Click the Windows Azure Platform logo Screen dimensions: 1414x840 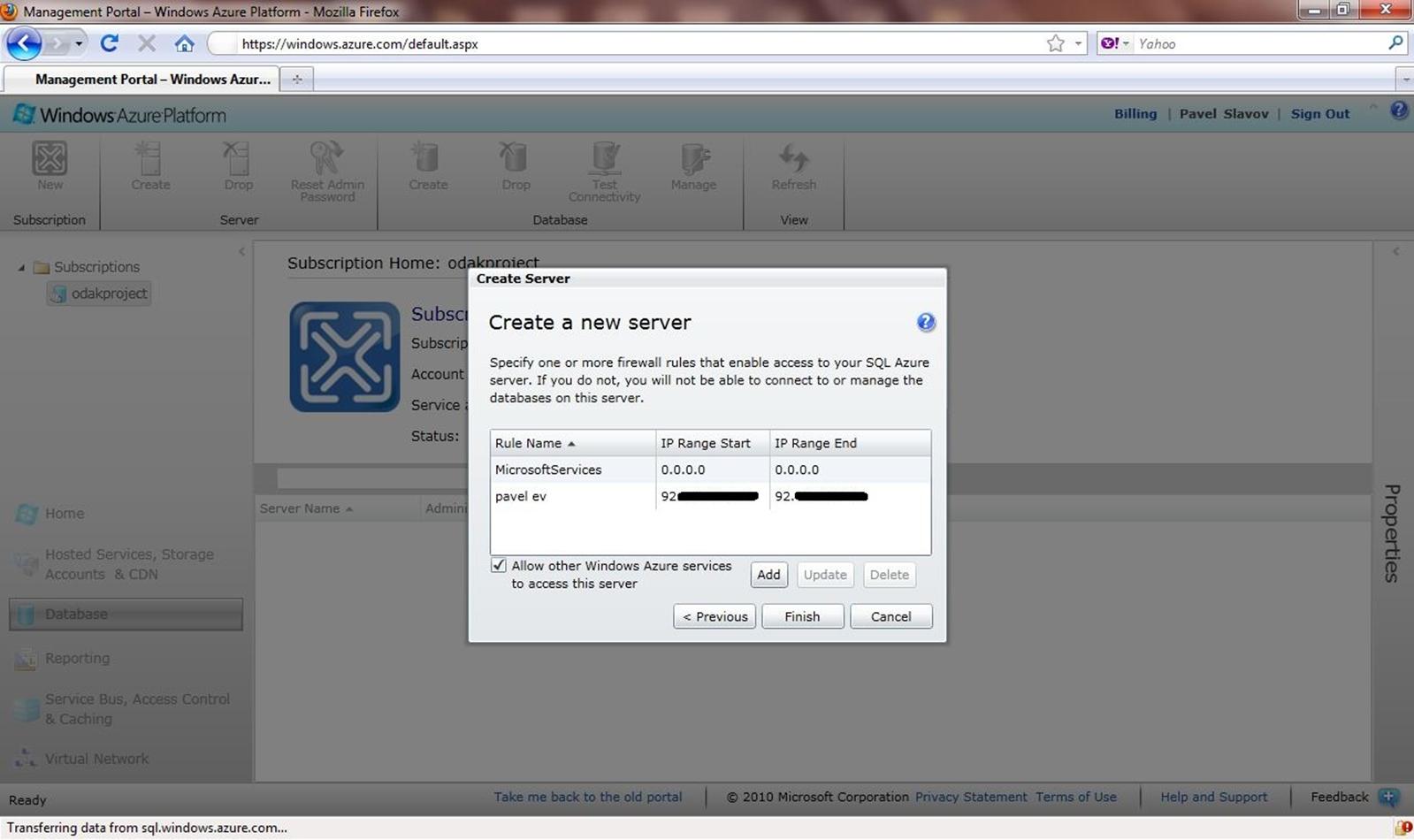click(120, 115)
